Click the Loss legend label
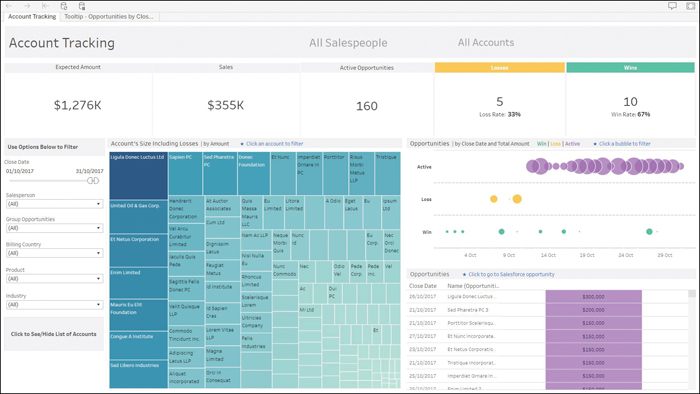Screen dimensions: 700x394 coord(555,144)
